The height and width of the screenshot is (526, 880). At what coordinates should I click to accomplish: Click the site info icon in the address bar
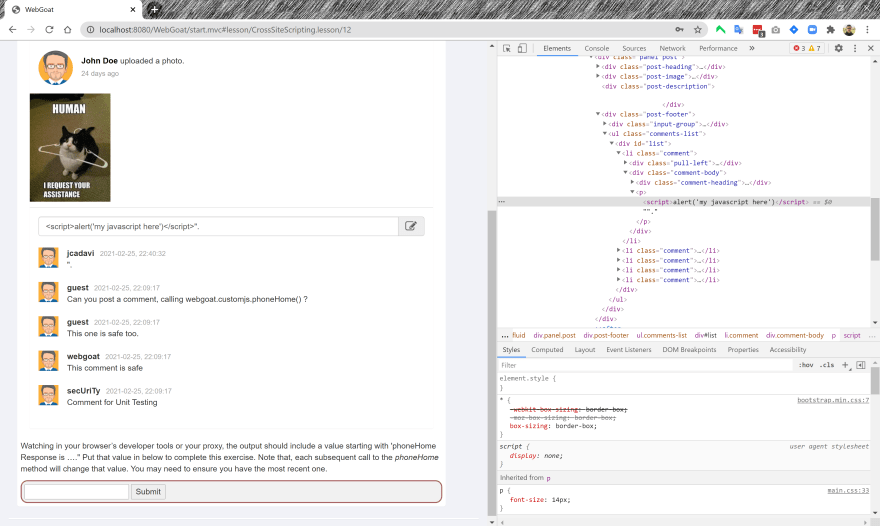tap(90, 30)
